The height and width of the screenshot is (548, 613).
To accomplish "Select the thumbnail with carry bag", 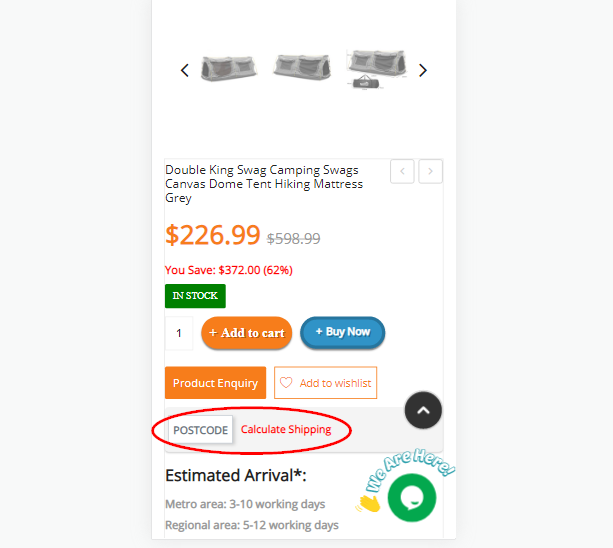I will 377,69.
